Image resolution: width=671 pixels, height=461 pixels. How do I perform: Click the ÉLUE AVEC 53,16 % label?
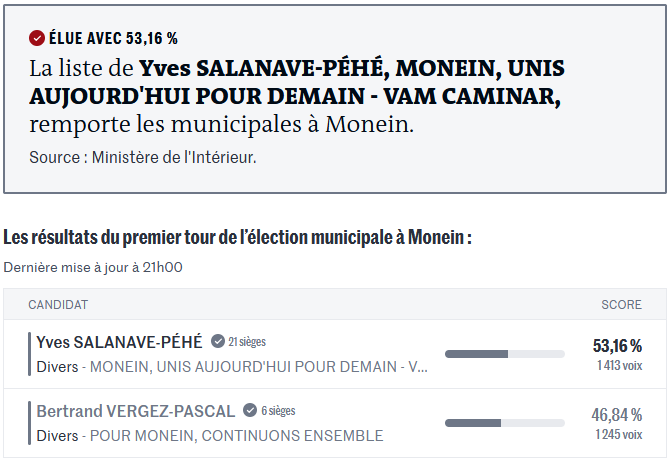point(113,38)
